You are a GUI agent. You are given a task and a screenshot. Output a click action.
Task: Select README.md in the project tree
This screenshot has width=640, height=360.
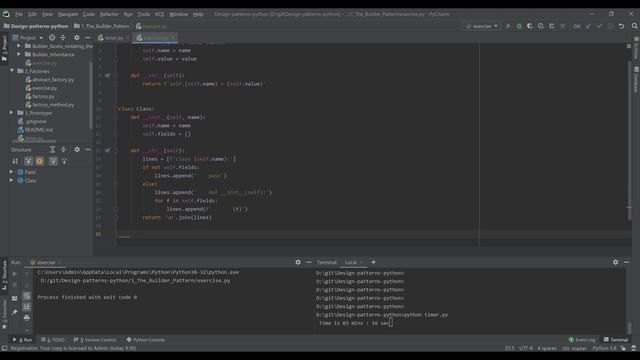tap(36, 130)
